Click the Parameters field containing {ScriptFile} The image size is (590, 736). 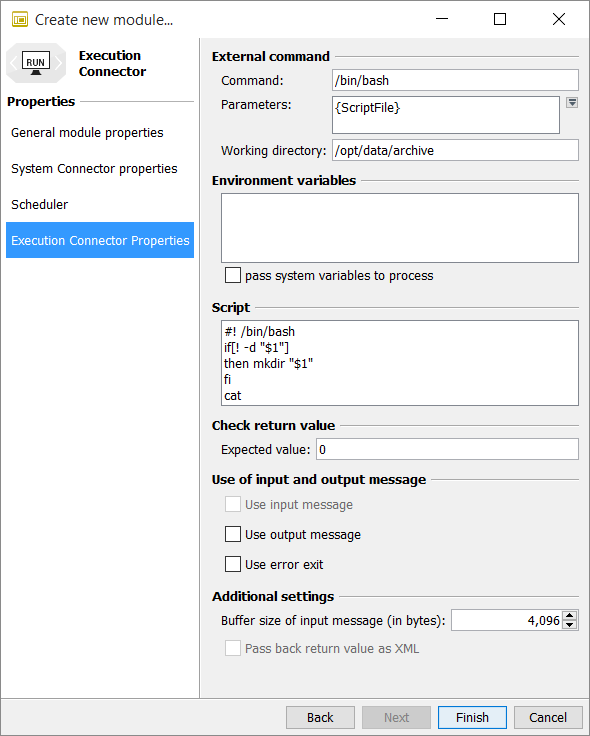446,115
